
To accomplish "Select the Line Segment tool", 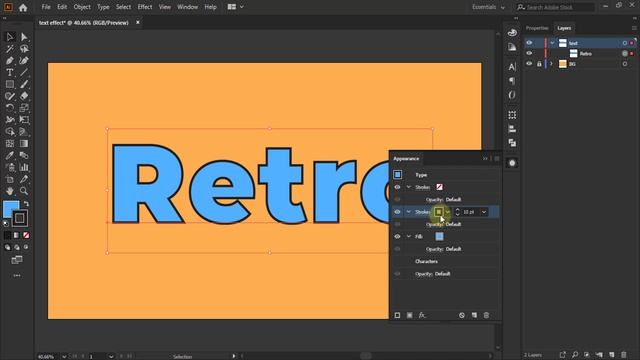I will (24, 72).
